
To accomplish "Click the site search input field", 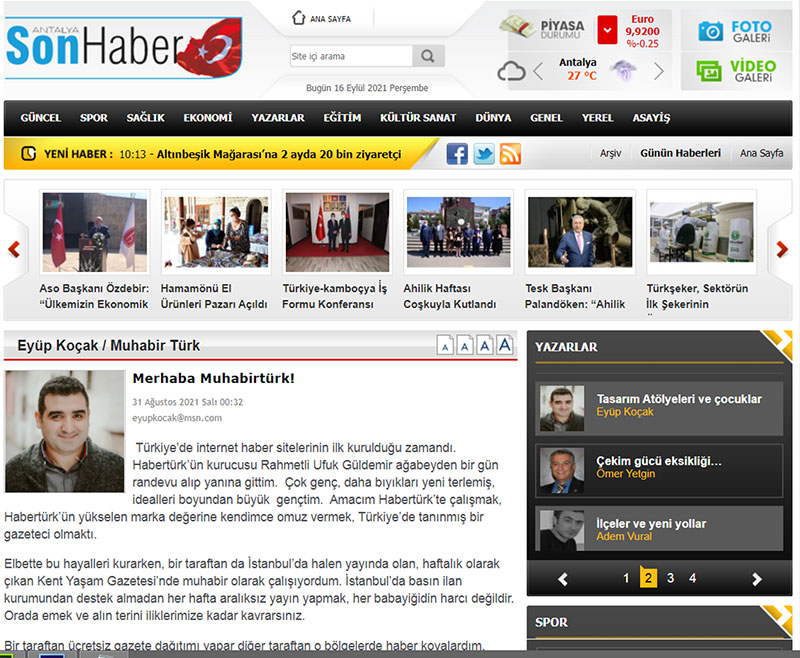I will click(351, 56).
